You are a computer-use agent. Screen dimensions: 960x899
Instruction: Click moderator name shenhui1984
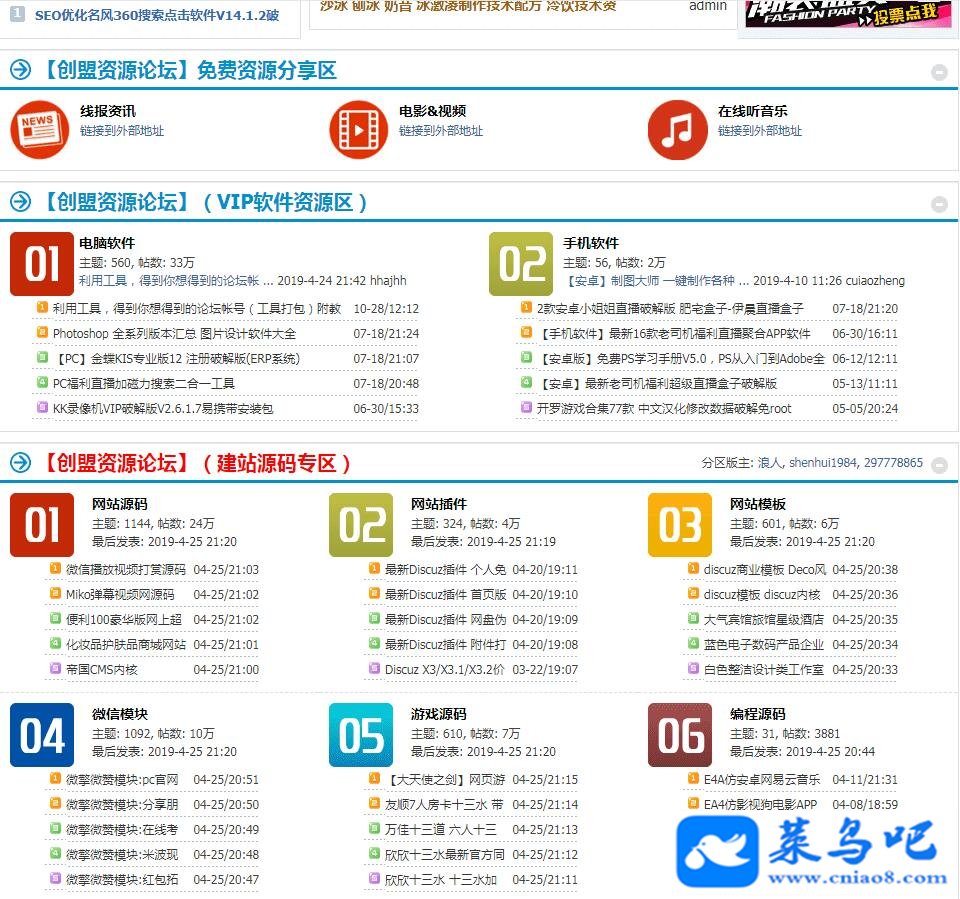point(823,463)
